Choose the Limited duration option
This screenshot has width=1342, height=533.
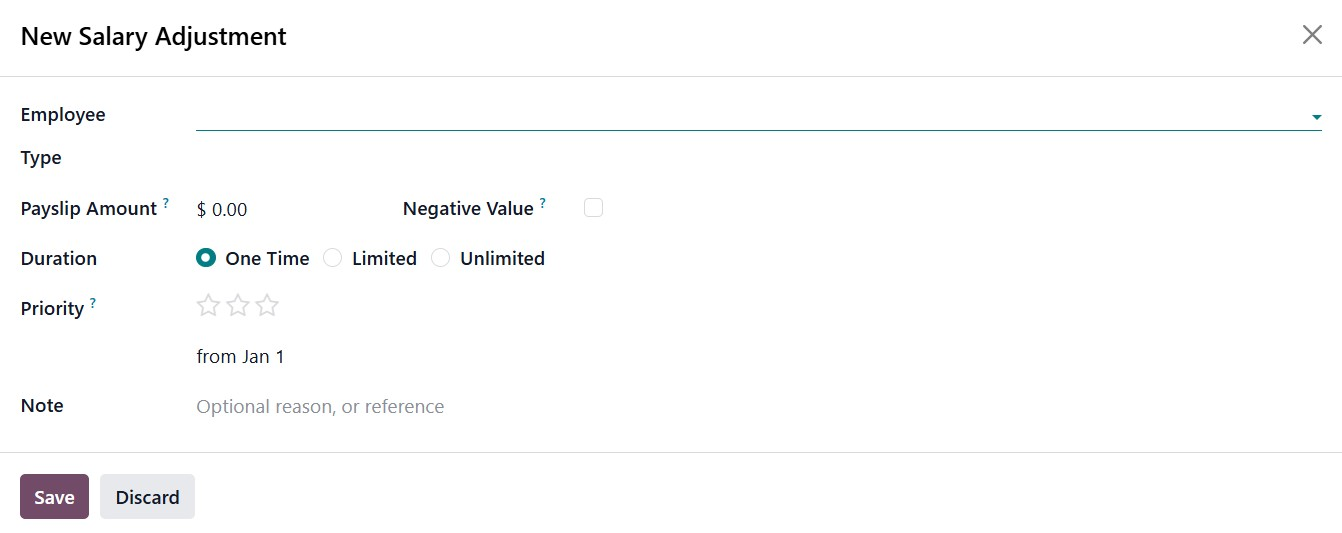pos(333,258)
